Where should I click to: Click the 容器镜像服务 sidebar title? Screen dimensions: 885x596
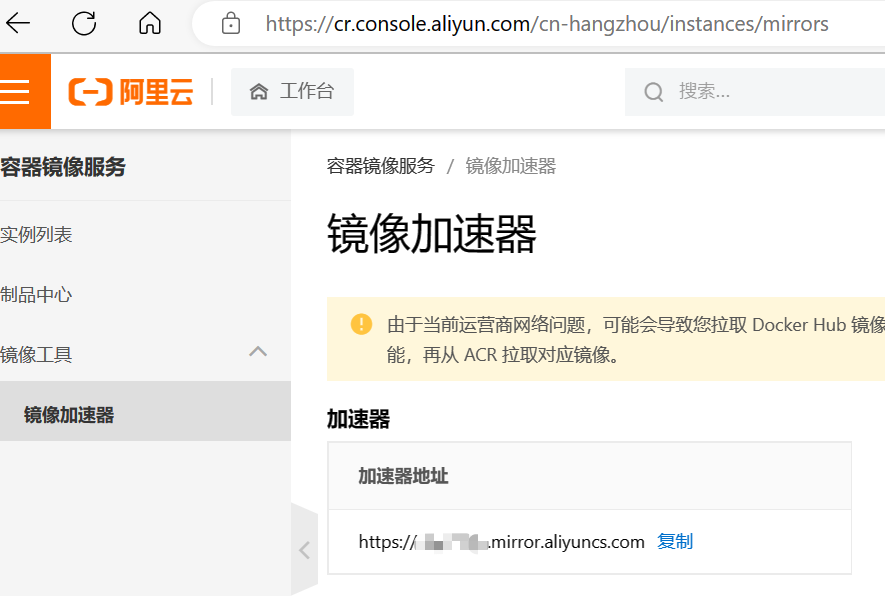point(63,166)
